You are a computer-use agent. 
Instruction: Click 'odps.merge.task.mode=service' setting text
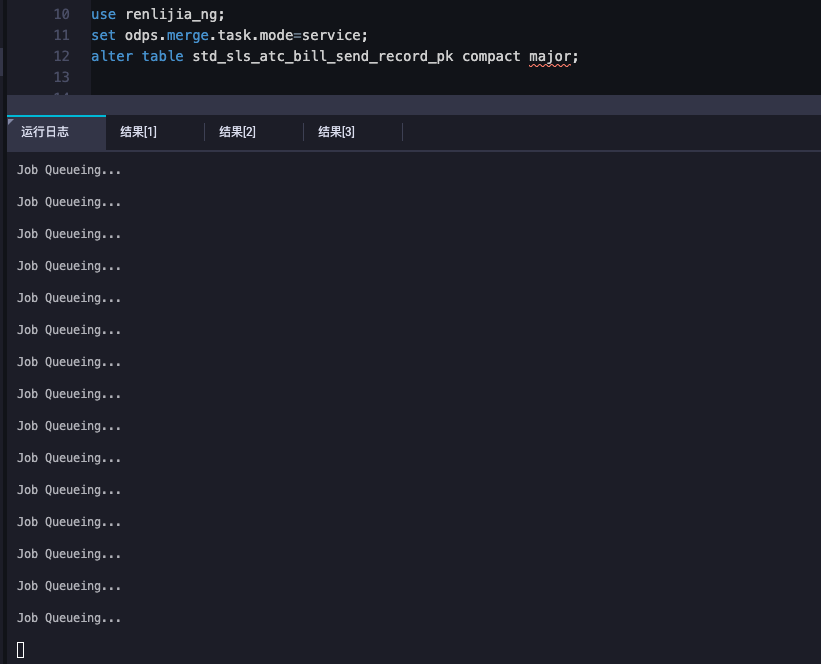tap(242, 36)
